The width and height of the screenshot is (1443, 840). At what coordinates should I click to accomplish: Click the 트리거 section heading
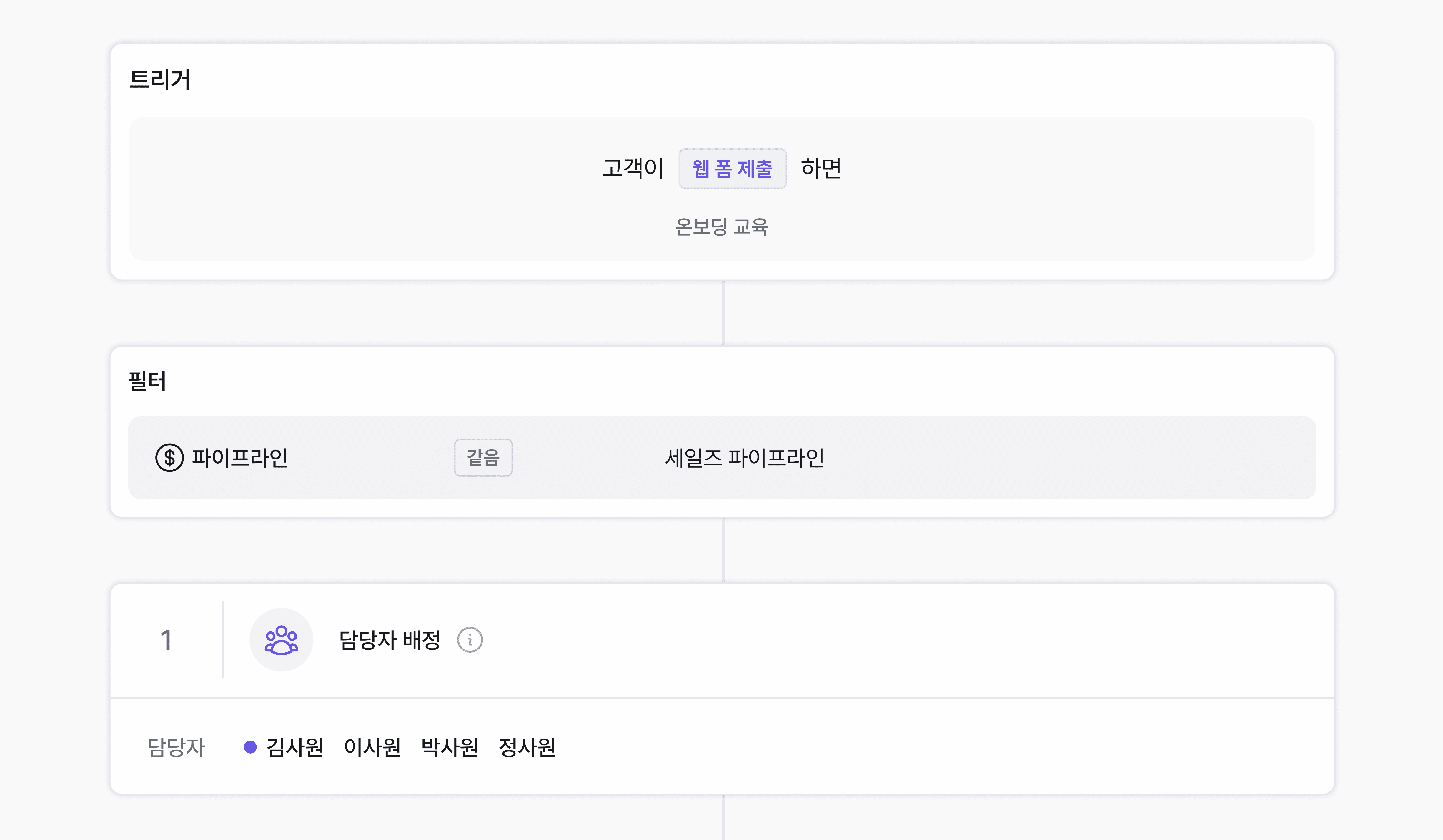pos(160,80)
